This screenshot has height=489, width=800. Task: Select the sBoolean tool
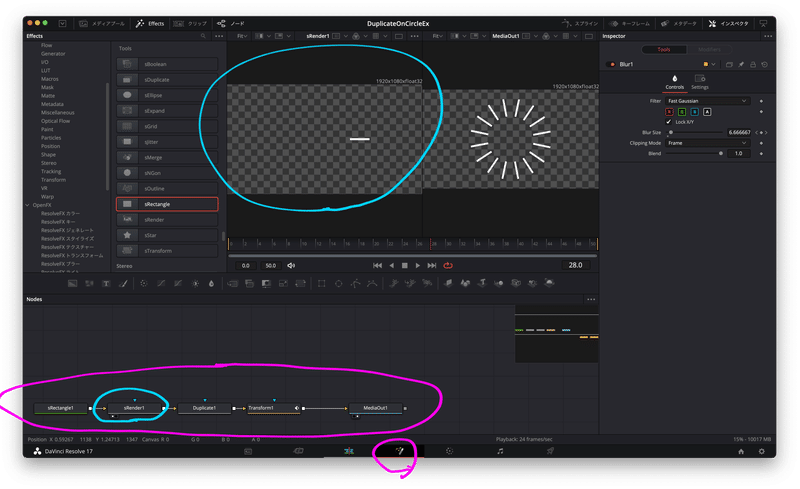[x=167, y=64]
